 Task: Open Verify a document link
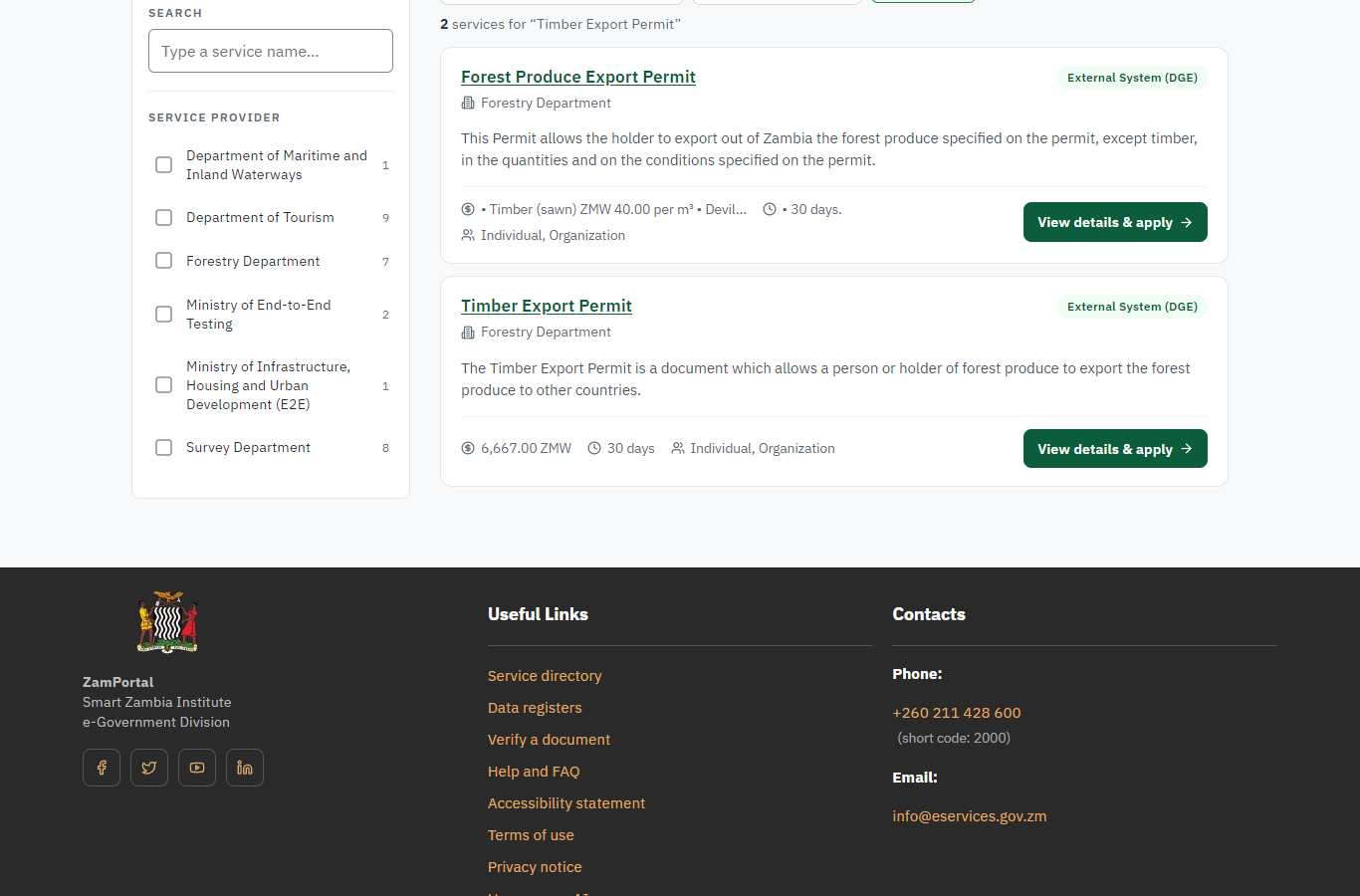click(549, 740)
